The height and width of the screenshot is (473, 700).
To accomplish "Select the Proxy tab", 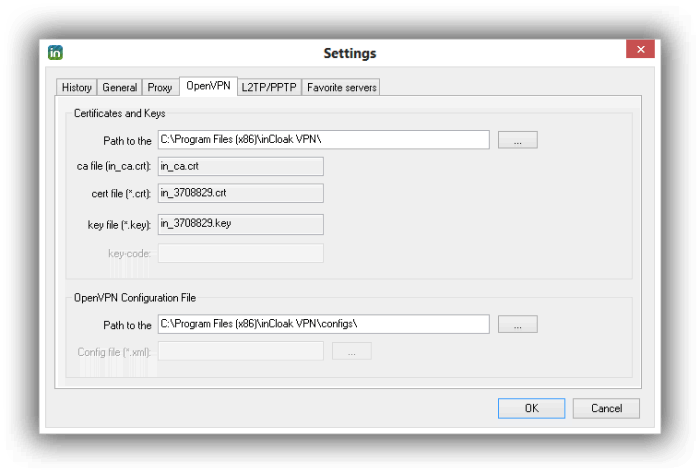I will click(160, 87).
